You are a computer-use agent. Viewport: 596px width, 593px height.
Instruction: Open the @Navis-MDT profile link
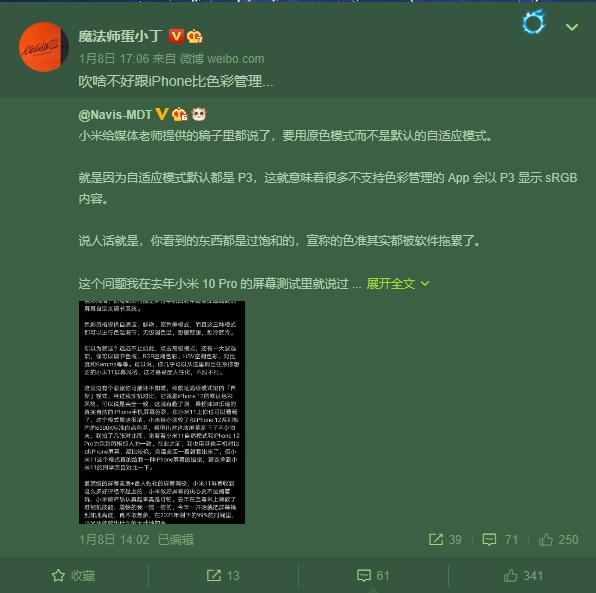[115, 114]
